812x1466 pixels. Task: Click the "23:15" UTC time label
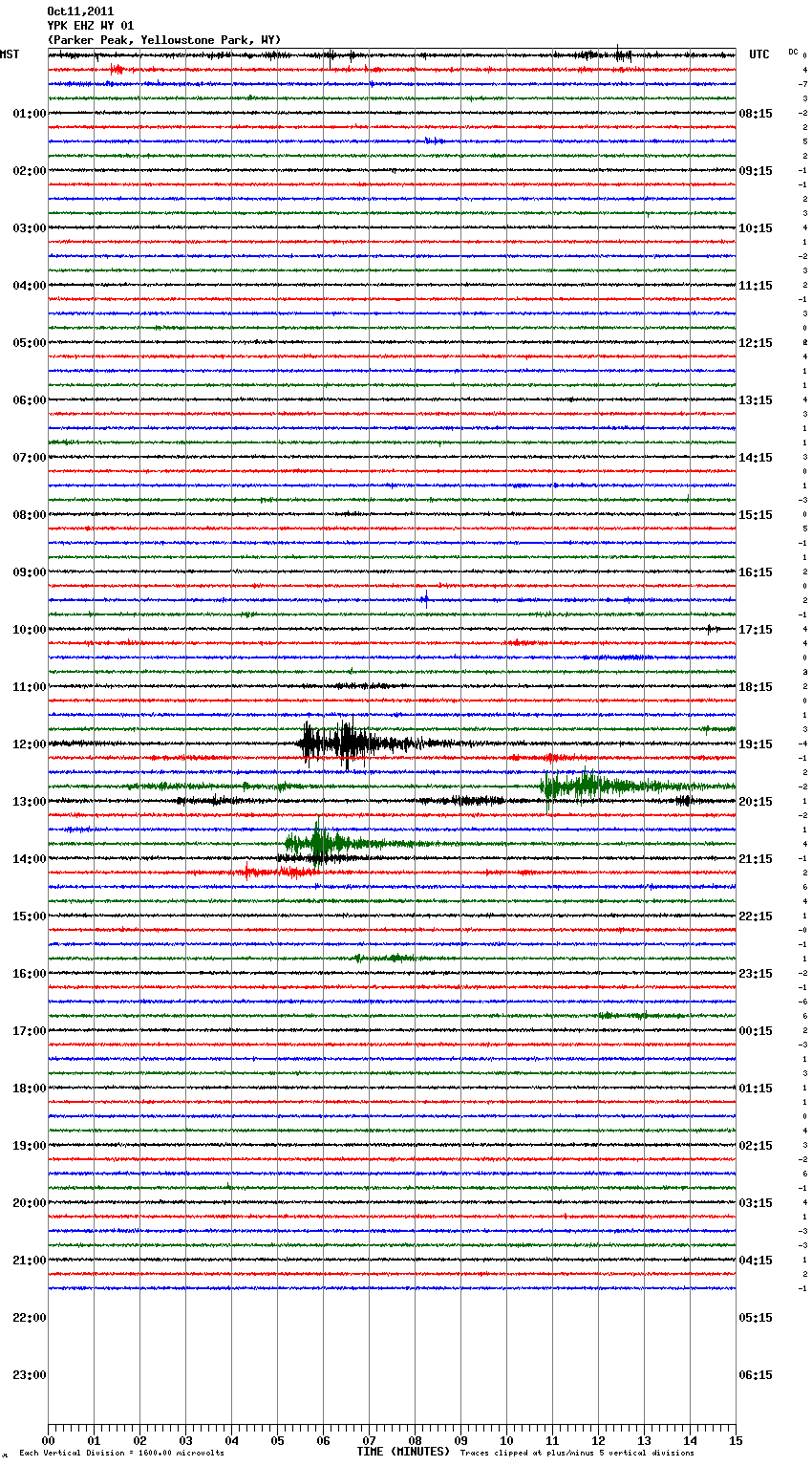[756, 974]
